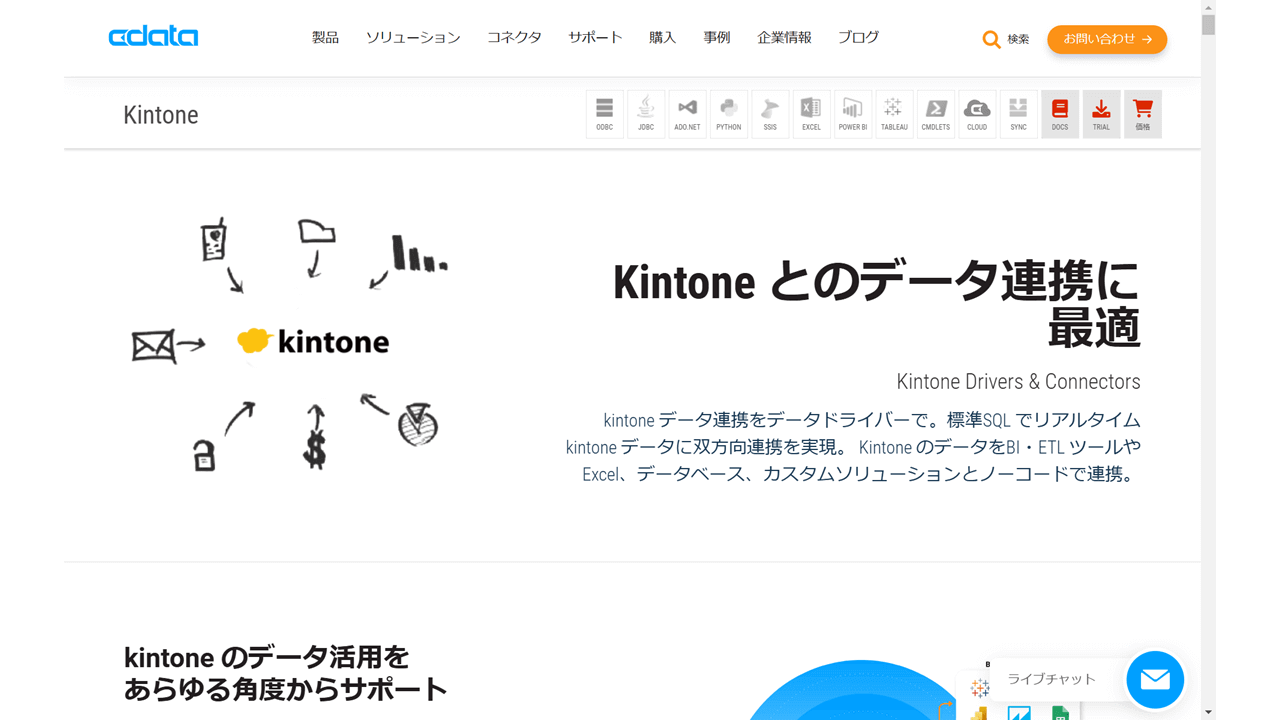Click the orange search magnifier icon
The height and width of the screenshot is (720, 1280).
(x=991, y=40)
